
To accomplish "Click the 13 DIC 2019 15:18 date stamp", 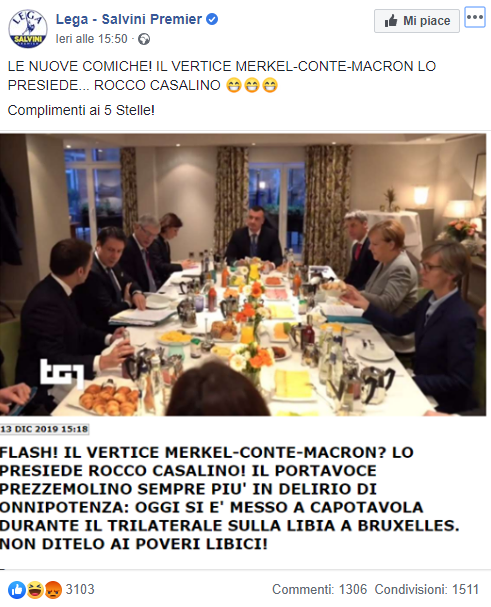I will click(x=44, y=429).
